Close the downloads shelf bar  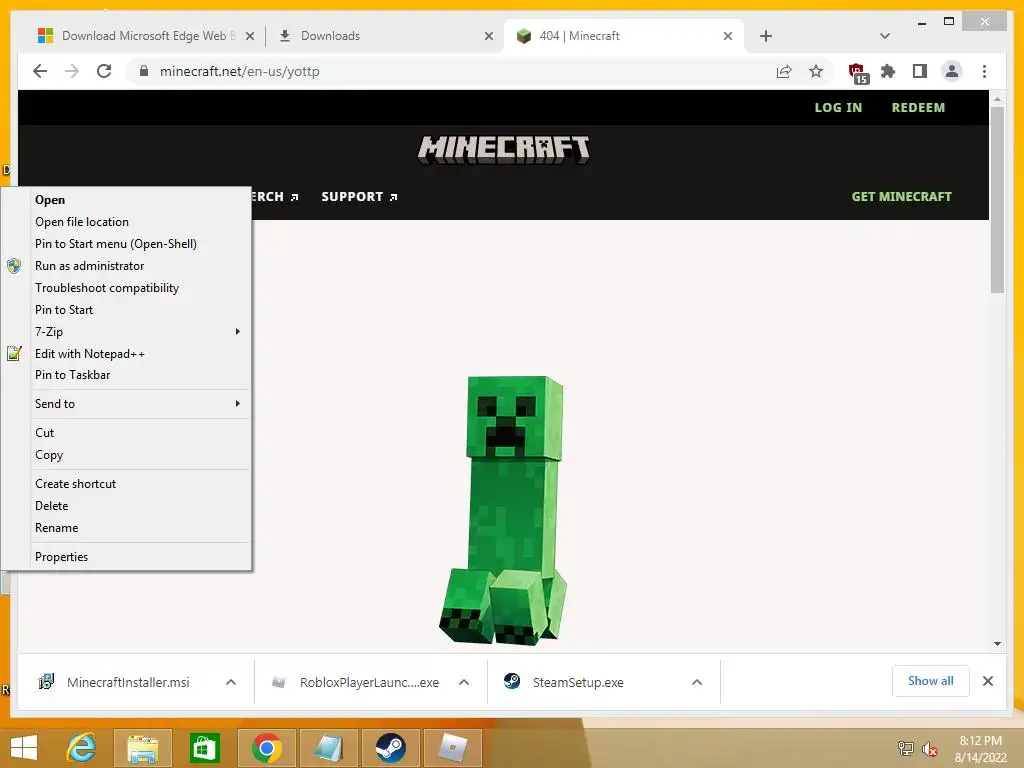[x=987, y=681]
